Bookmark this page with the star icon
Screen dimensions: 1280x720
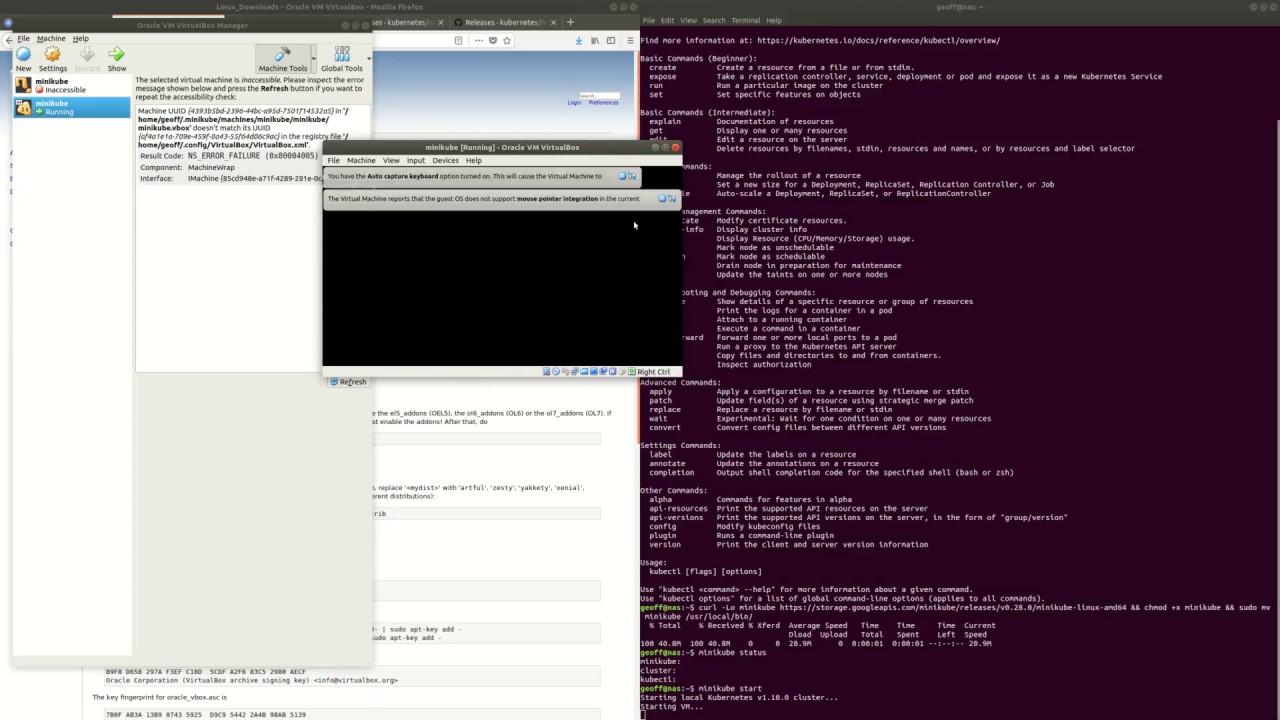coord(507,40)
